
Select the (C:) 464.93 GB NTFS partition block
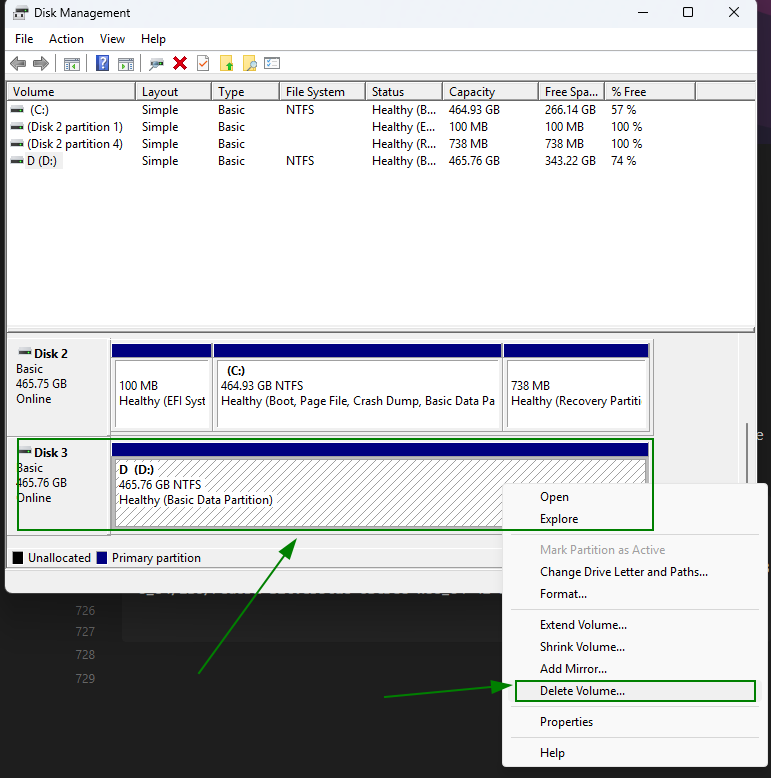(x=357, y=393)
